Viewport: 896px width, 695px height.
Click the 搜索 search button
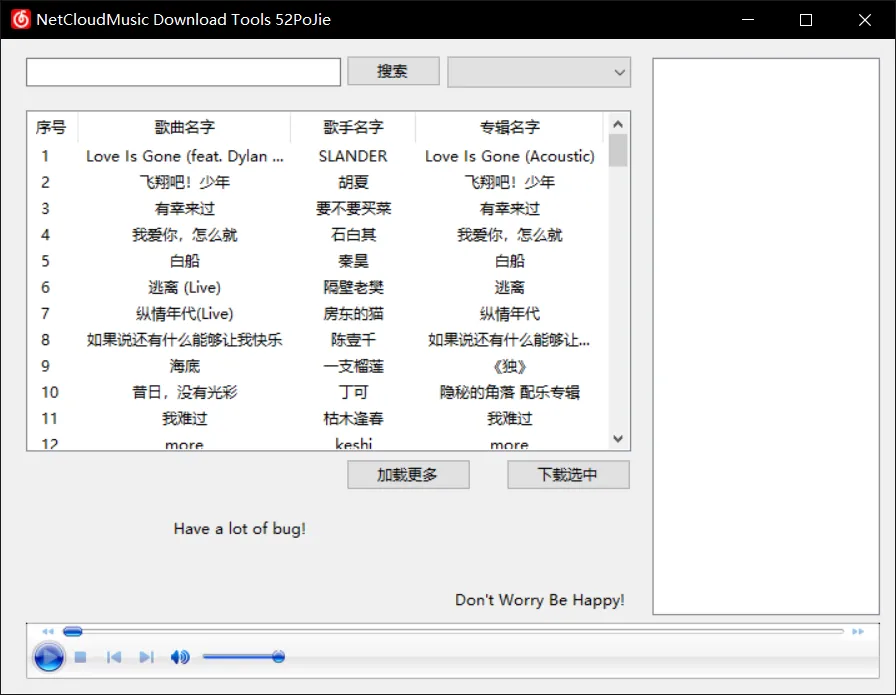(393, 71)
